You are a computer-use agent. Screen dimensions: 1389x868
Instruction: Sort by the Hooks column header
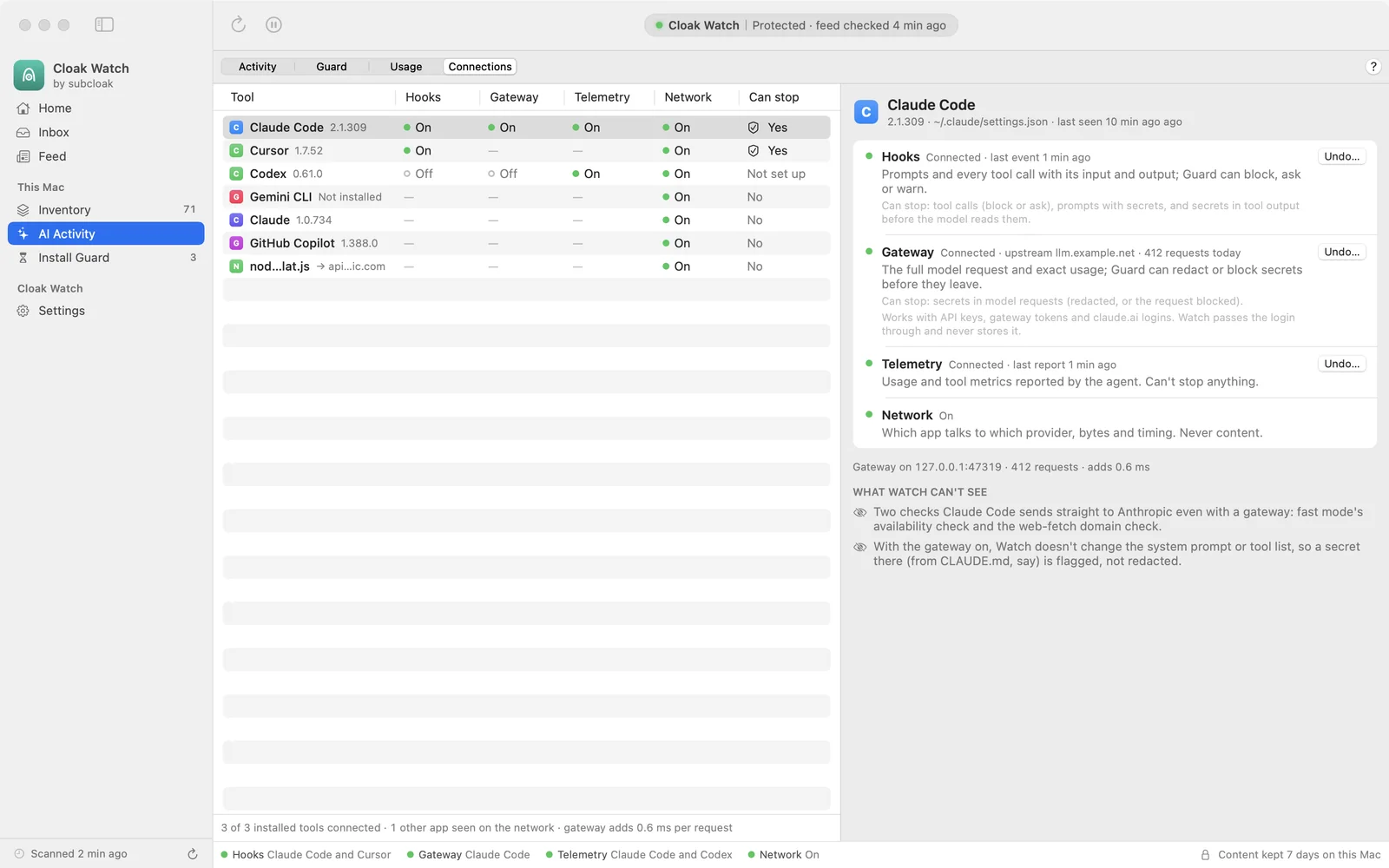423,97
